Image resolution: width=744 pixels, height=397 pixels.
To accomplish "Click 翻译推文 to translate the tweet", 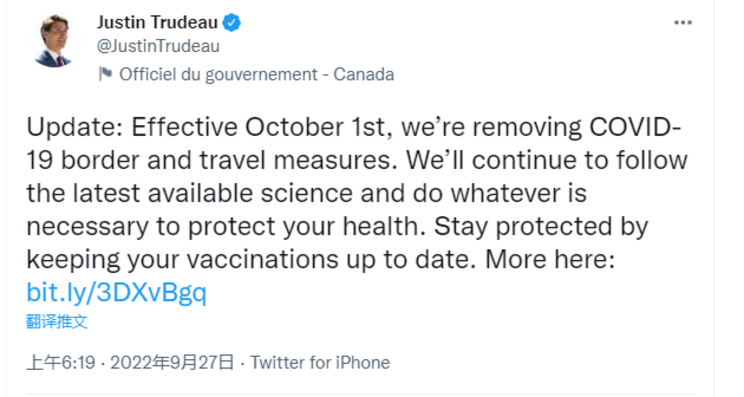I will (56, 322).
